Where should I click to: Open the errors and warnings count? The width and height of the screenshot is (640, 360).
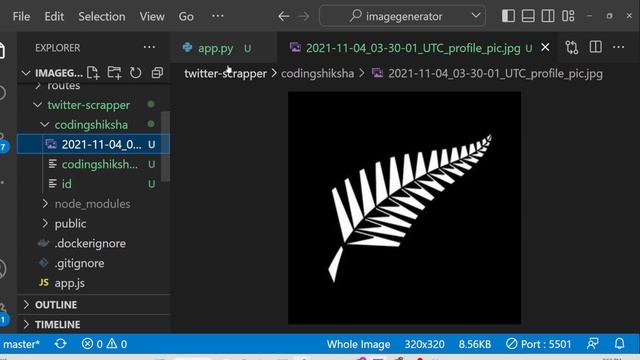(x=104, y=344)
